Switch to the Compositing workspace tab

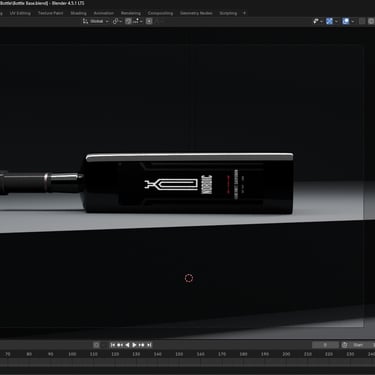point(160,13)
